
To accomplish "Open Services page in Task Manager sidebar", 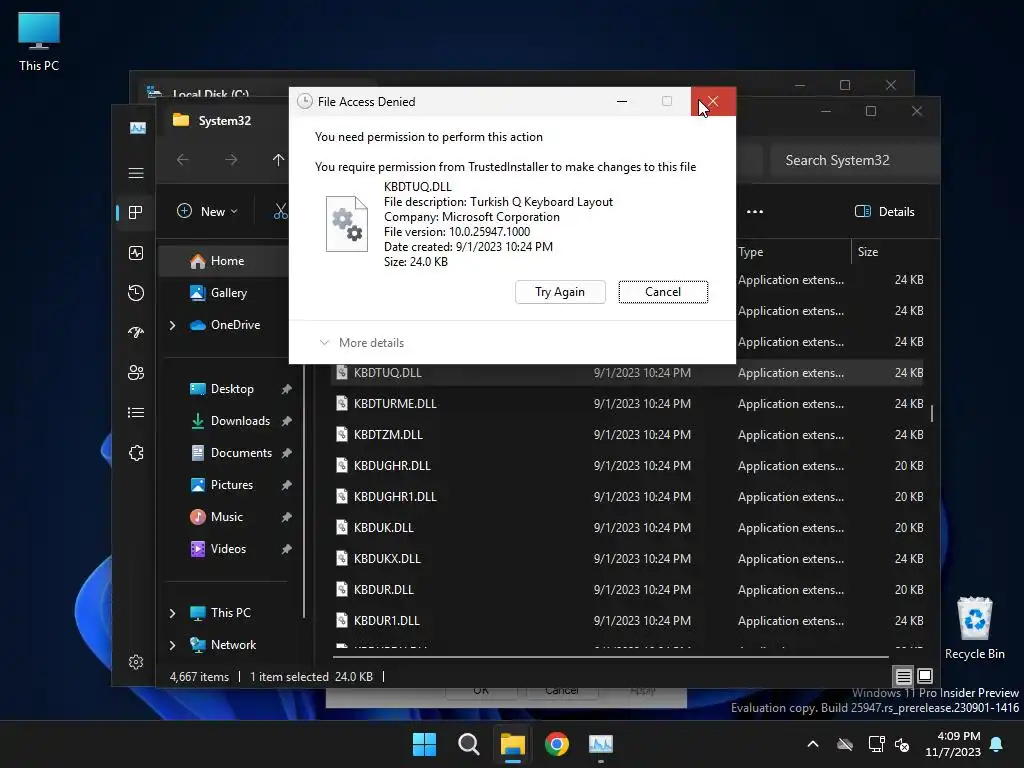I will coord(136,453).
